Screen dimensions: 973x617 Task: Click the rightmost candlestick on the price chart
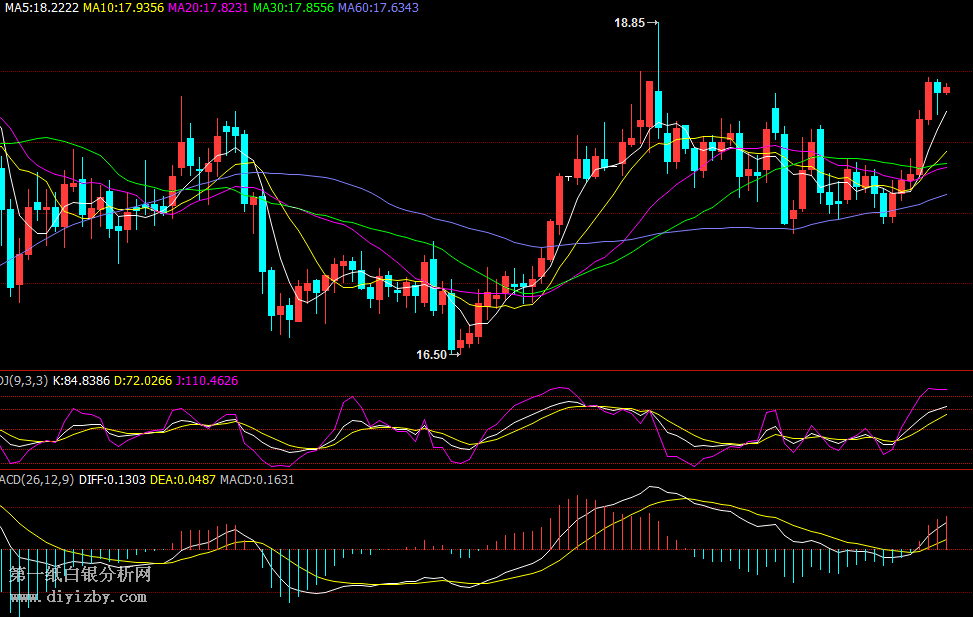[946, 90]
